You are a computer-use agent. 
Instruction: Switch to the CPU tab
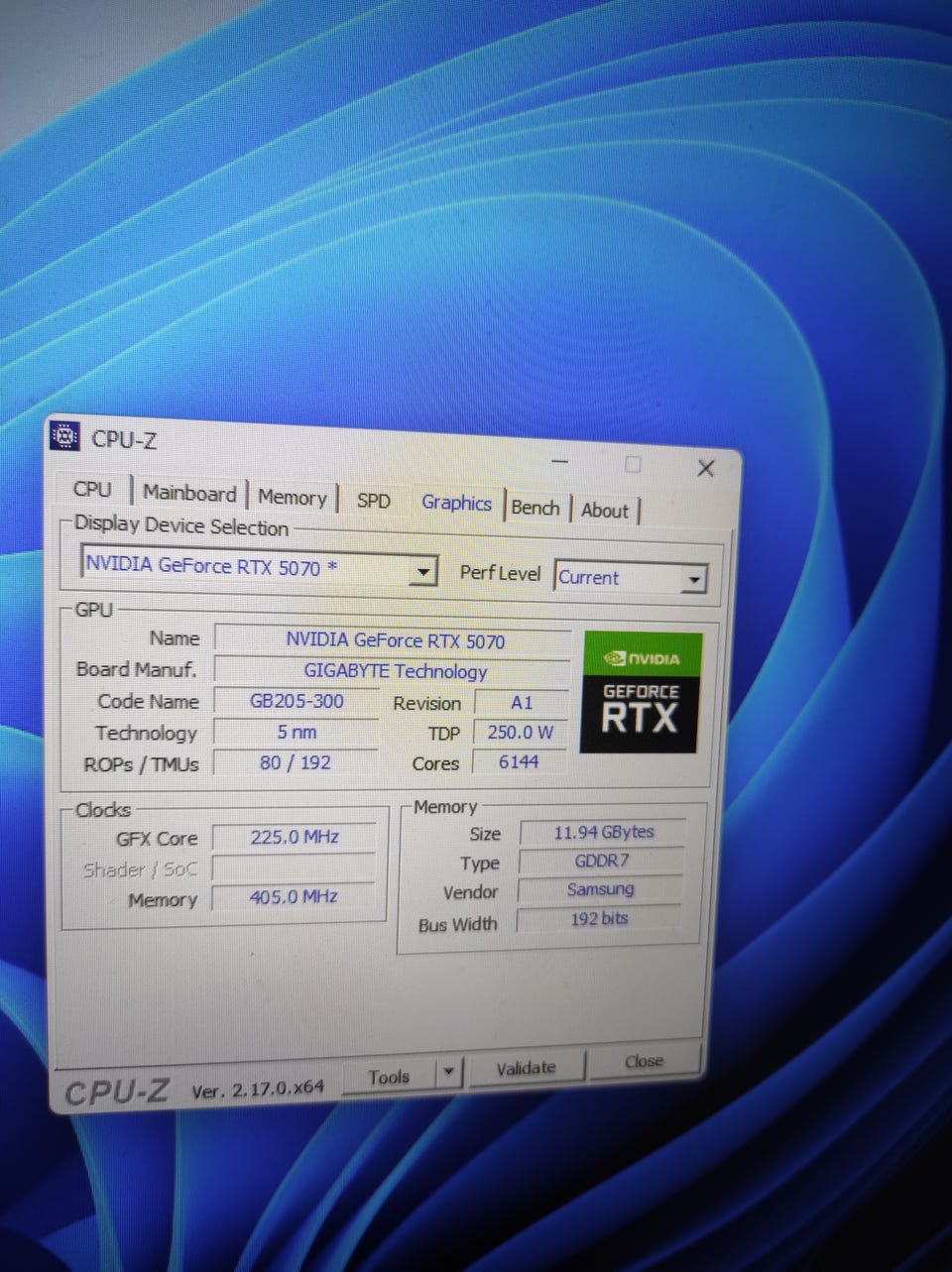(x=92, y=489)
